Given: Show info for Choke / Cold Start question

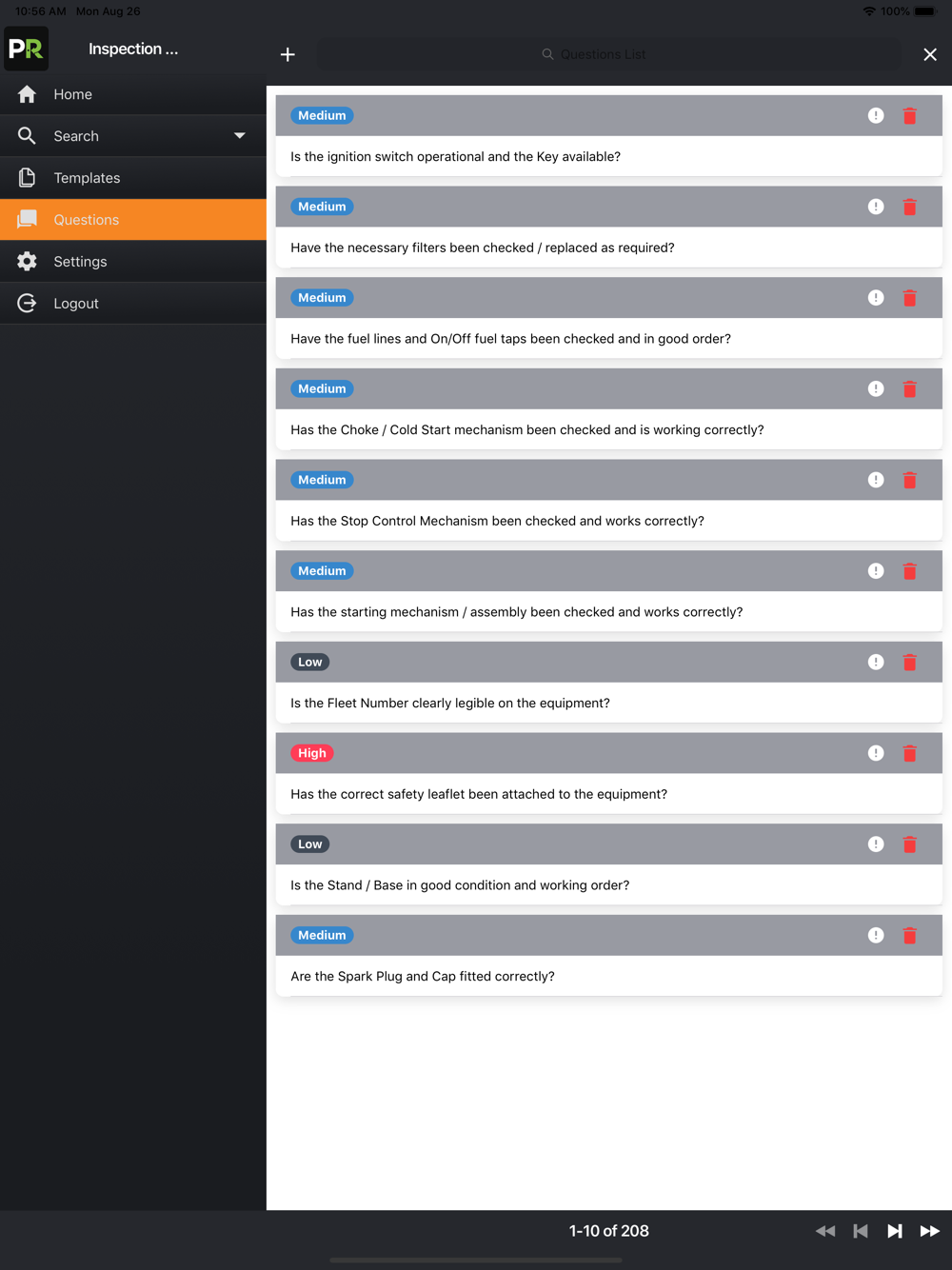Looking at the screenshot, I should 876,389.
